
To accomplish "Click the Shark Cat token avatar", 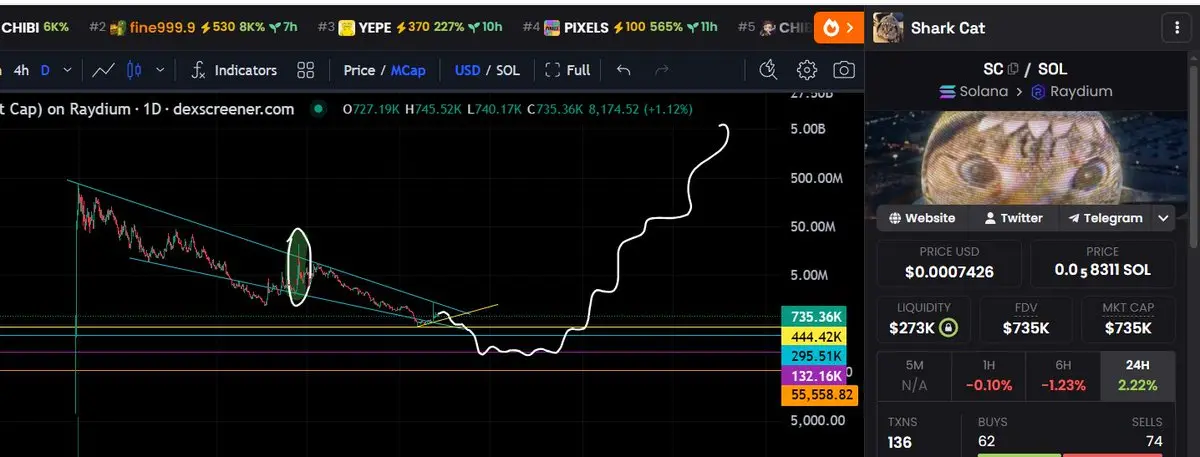I will [888, 28].
